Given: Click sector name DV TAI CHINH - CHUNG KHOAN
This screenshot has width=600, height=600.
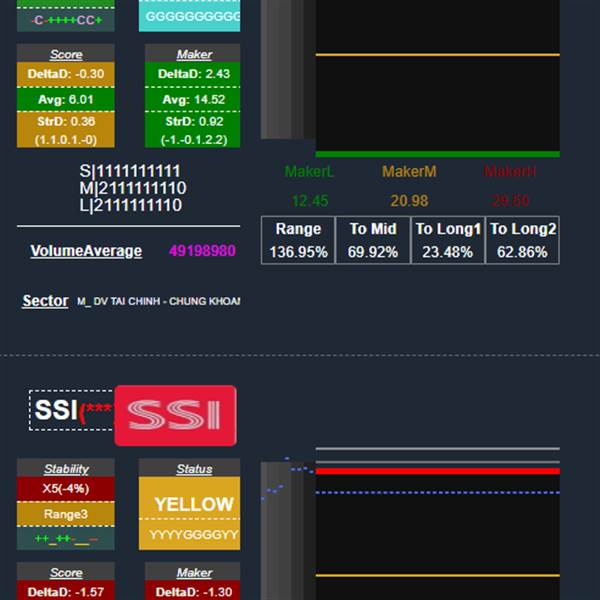Looking at the screenshot, I should [158, 302].
